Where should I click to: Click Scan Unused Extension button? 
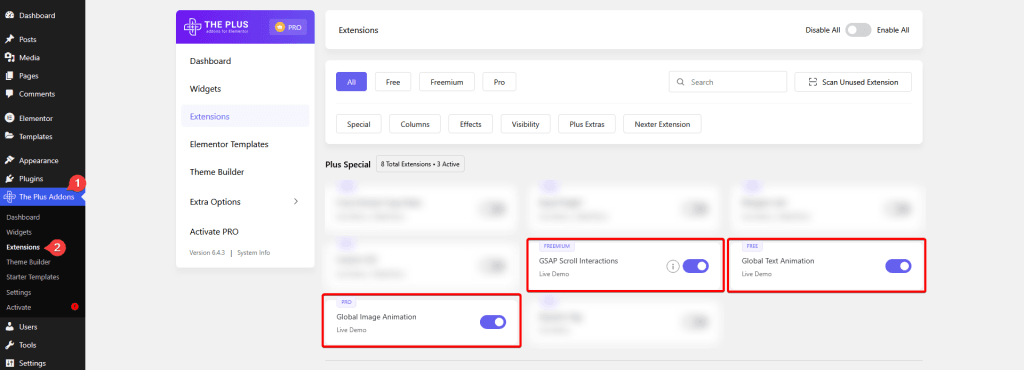[x=853, y=82]
